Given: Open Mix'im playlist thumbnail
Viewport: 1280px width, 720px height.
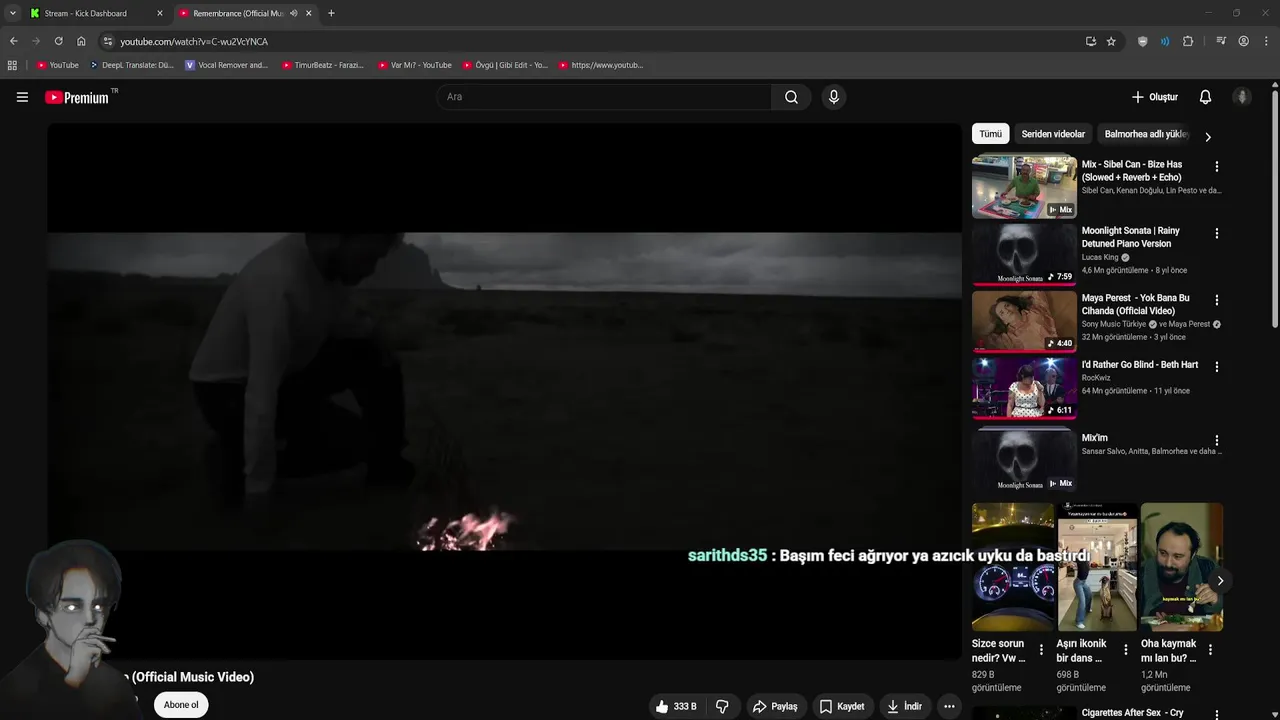Looking at the screenshot, I should pos(1024,460).
